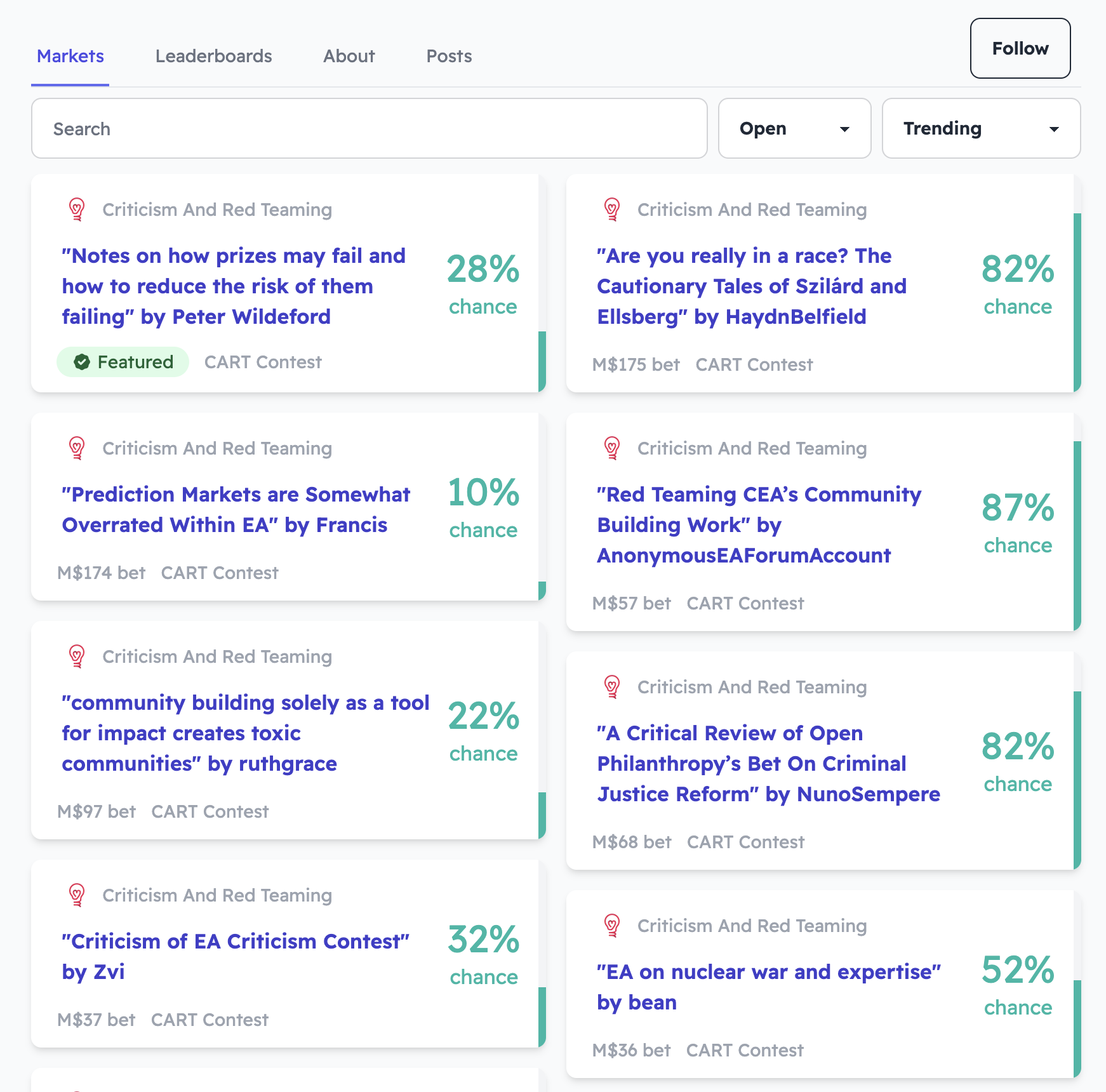The image size is (1106, 1092).
Task: Click lightbulb icon on Red Teaming CEA card
Action: coord(612,448)
